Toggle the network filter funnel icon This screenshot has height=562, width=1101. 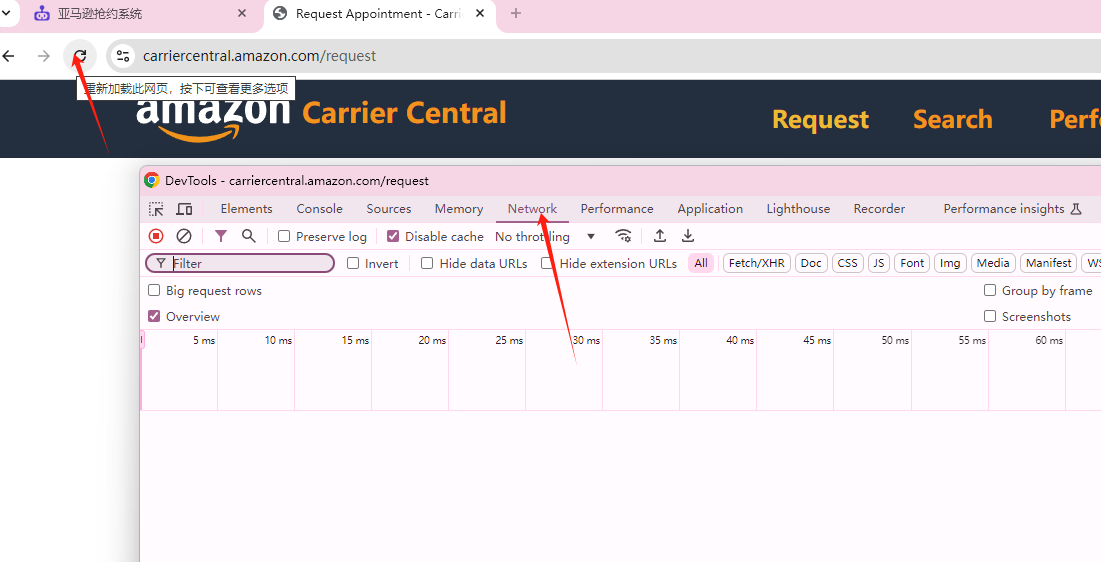[220, 236]
